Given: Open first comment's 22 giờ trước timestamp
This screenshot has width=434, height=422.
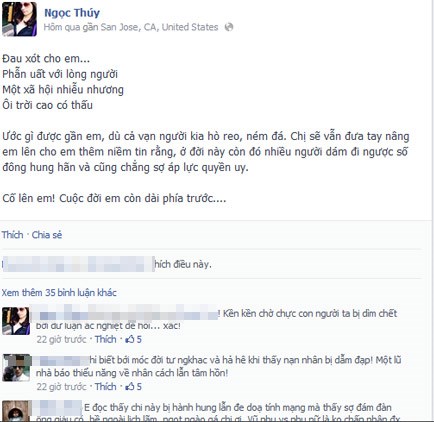Looking at the screenshot, I should (61, 339).
